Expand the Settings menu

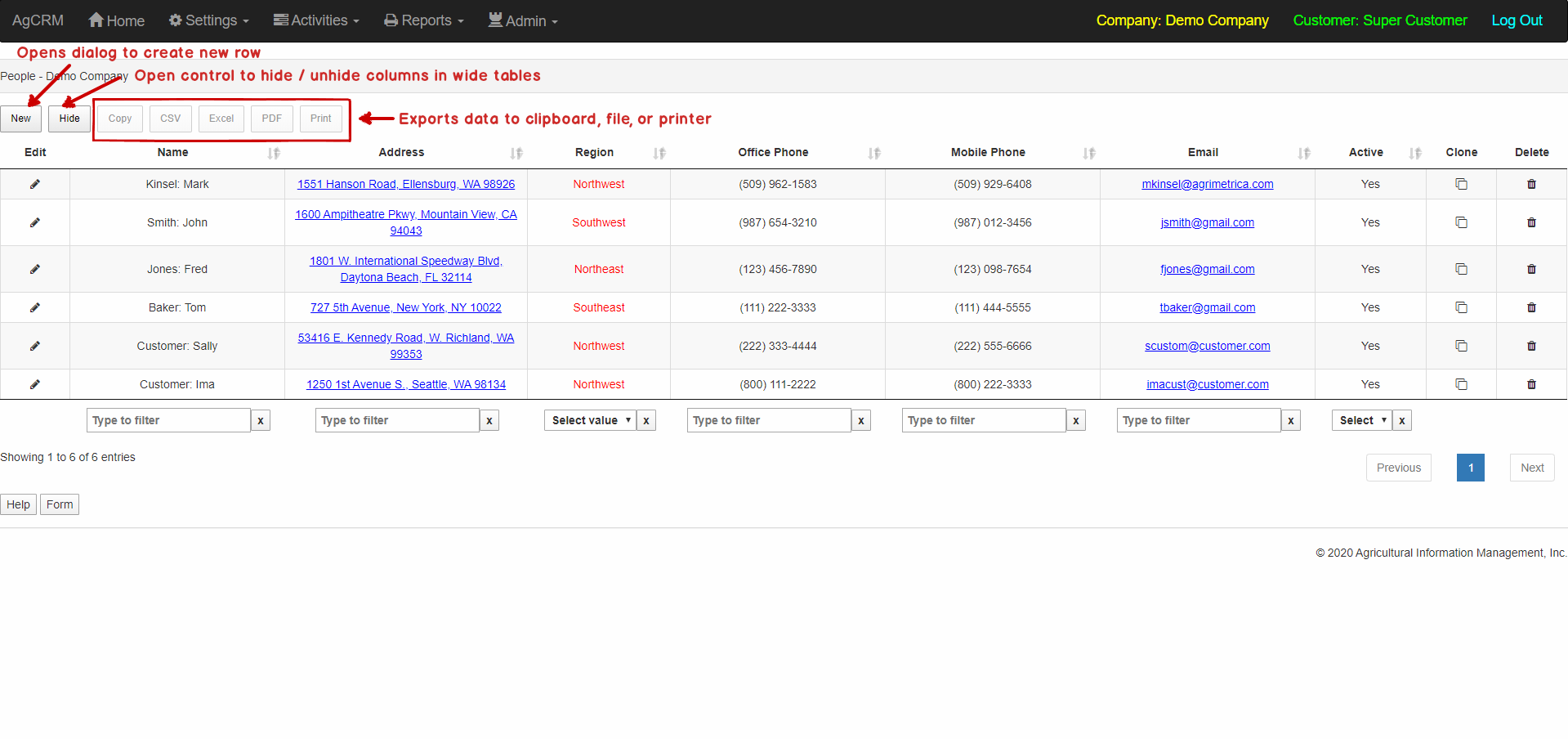[x=209, y=20]
